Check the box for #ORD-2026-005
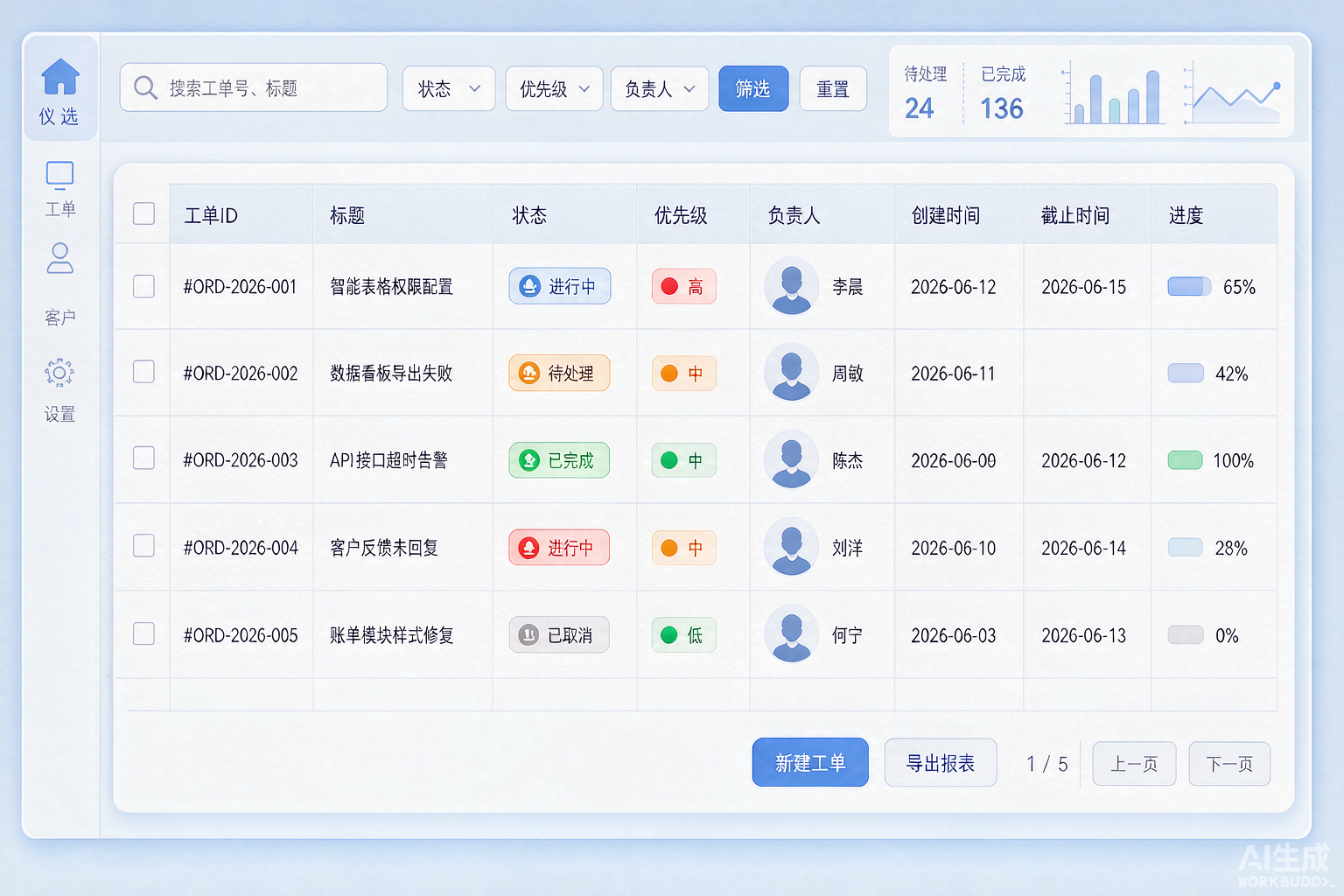The height and width of the screenshot is (896, 1344). pyautogui.click(x=143, y=633)
